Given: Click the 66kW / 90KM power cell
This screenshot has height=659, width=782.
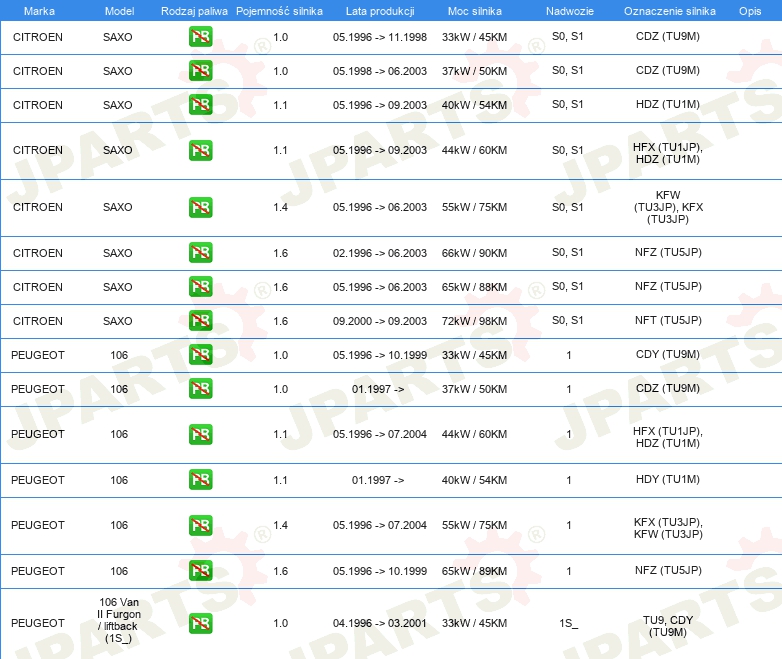Looking at the screenshot, I should 474,253.
